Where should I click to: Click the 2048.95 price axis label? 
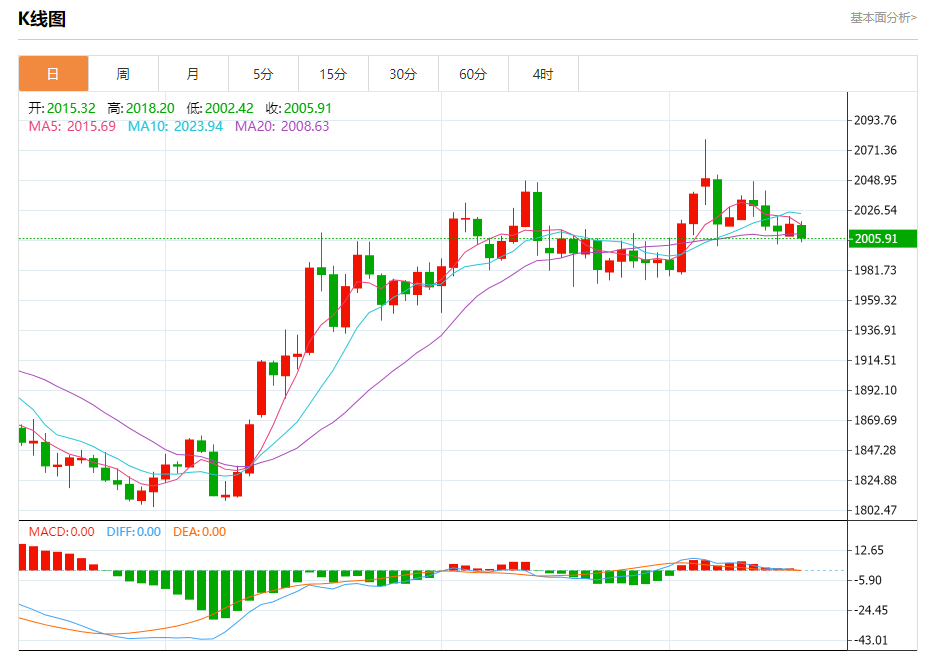[x=875, y=180]
